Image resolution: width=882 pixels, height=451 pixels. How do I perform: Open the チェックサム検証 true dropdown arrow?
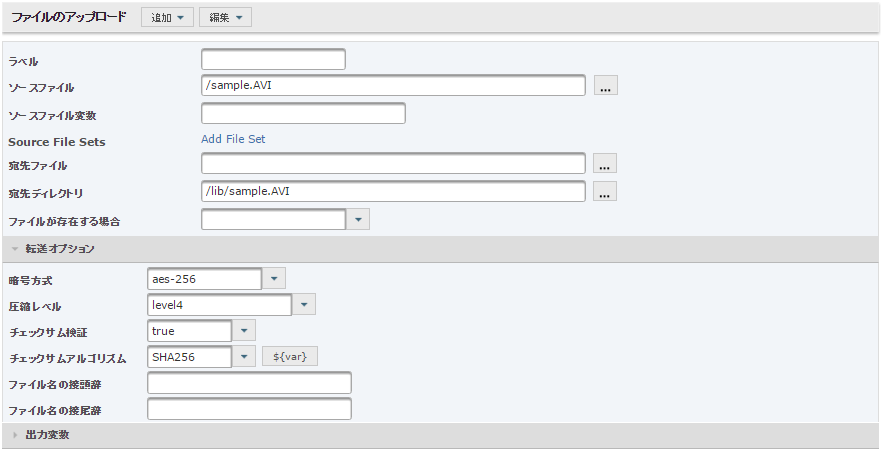pos(244,331)
